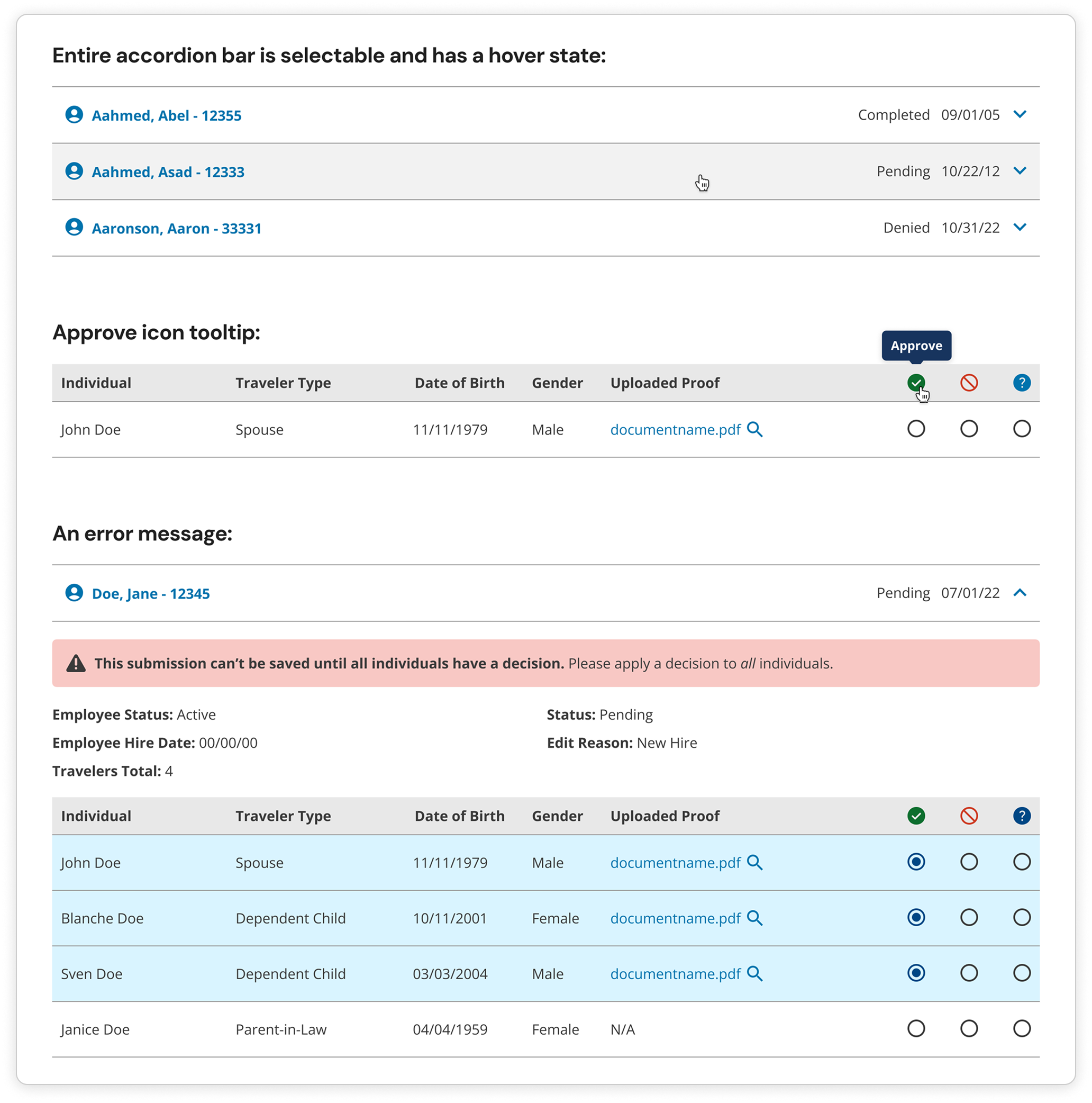Image resolution: width=1092 pixels, height=1103 pixels.
Task: Click the Approve tooltip bubble
Action: [916, 346]
